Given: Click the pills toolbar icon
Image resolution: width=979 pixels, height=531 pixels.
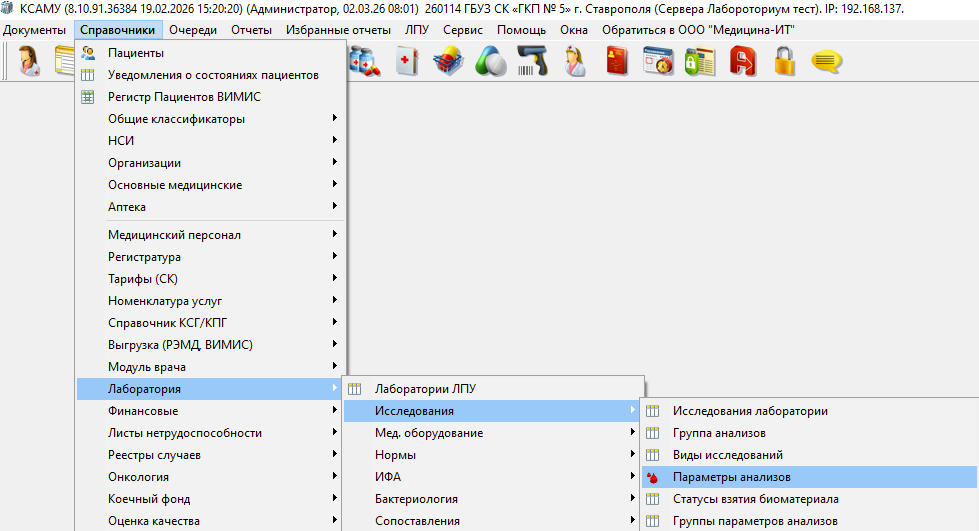Looking at the screenshot, I should tap(490, 62).
